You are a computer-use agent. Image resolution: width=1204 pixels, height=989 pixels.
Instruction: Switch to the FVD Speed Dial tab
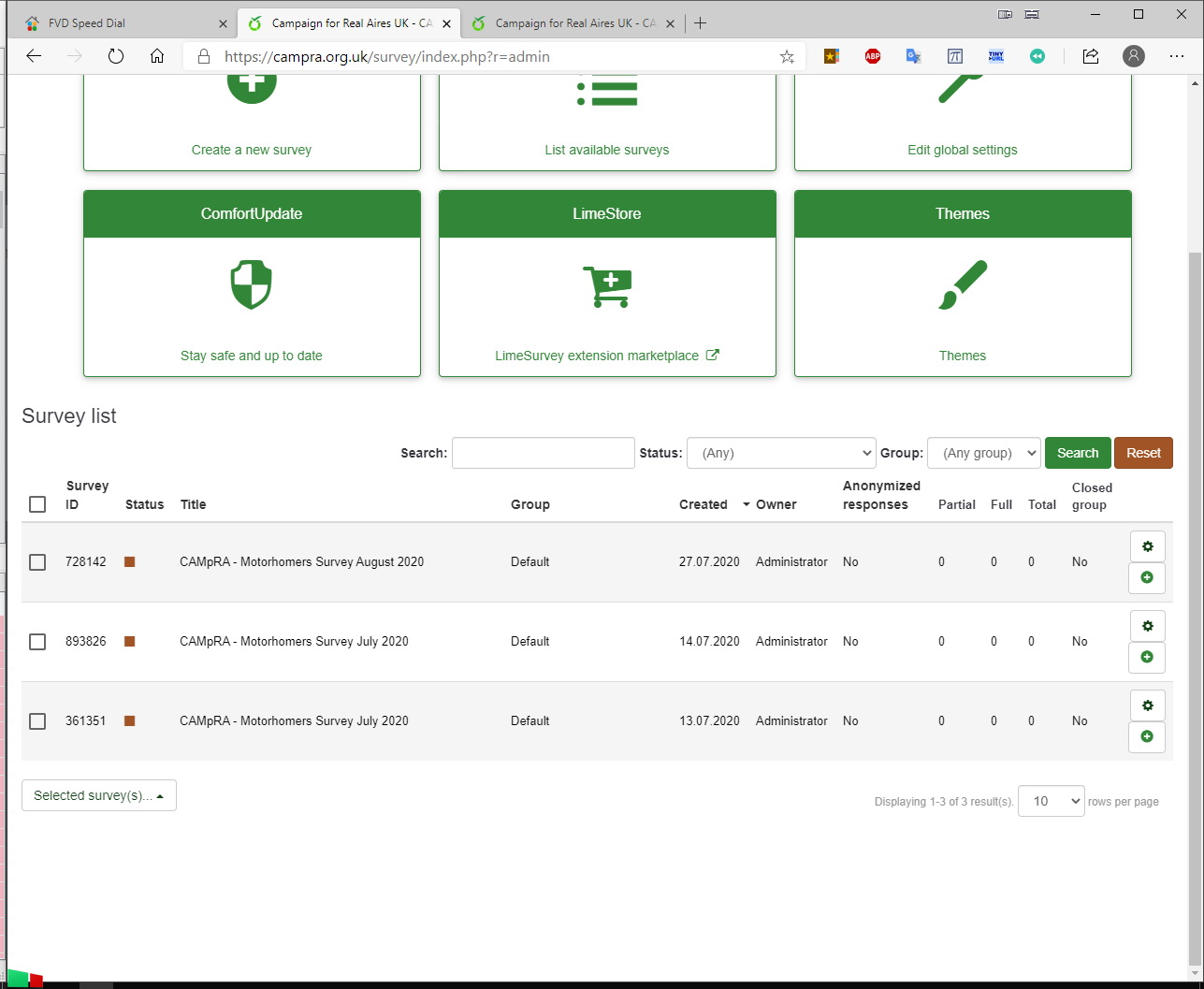click(122, 22)
